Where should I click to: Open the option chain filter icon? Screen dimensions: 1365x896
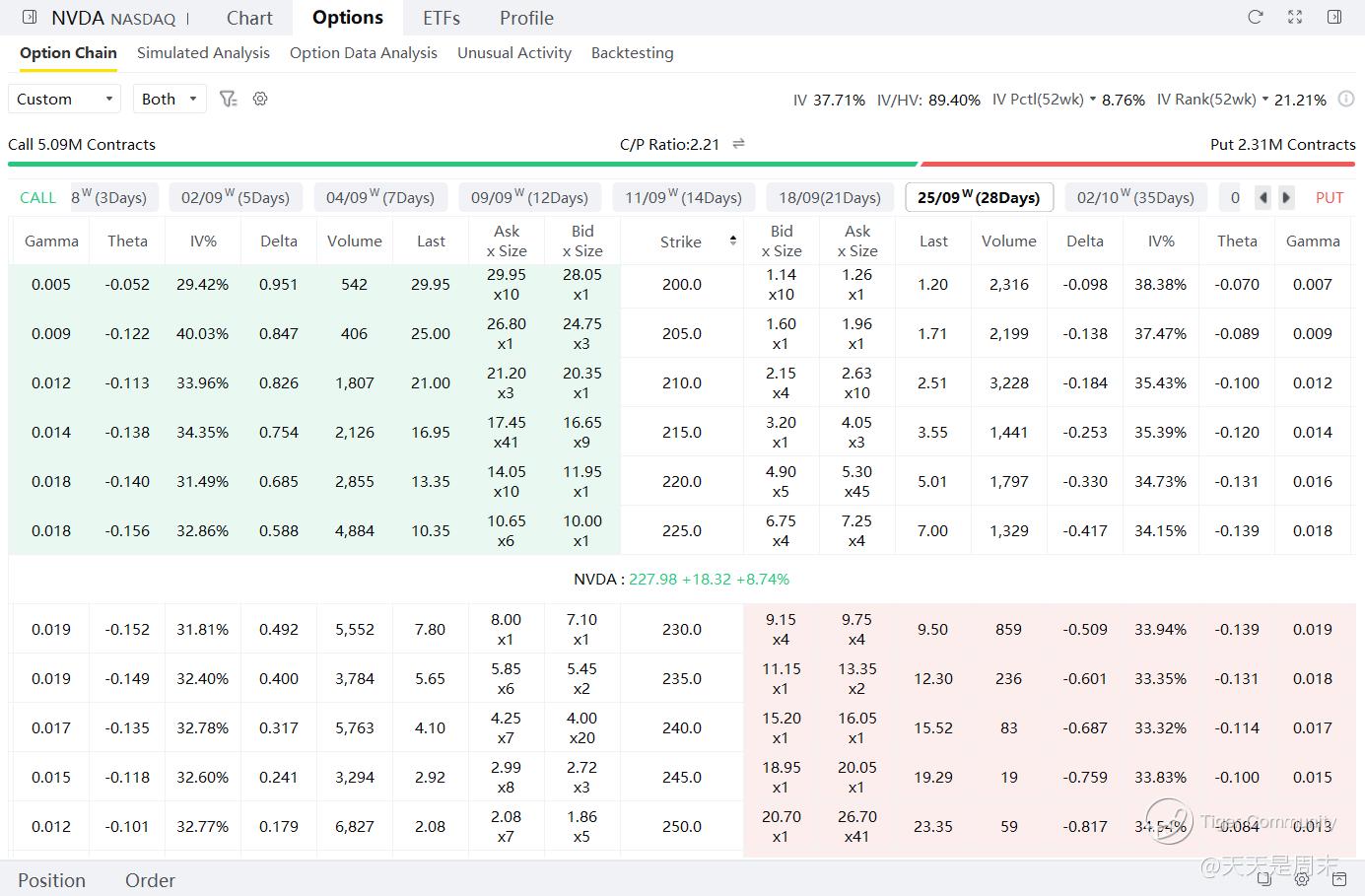point(228,99)
